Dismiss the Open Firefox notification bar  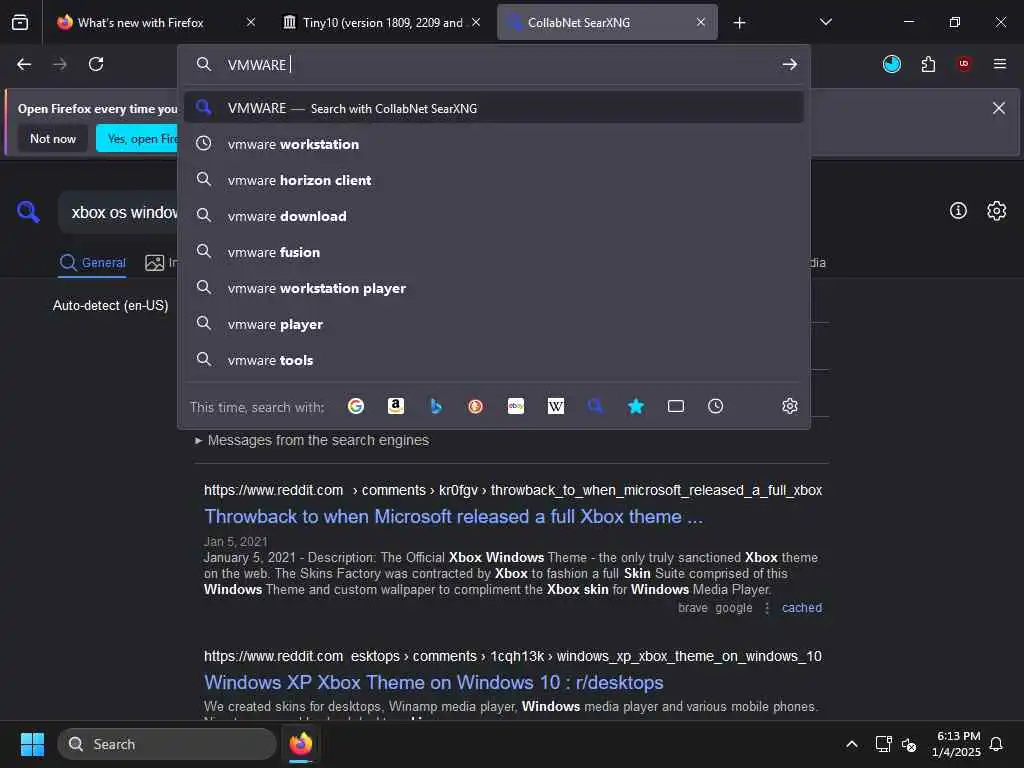click(999, 108)
